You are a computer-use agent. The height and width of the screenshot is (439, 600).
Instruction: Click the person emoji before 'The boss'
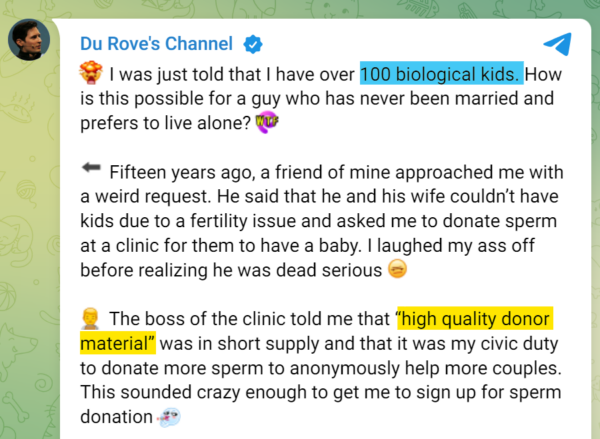(x=90, y=319)
